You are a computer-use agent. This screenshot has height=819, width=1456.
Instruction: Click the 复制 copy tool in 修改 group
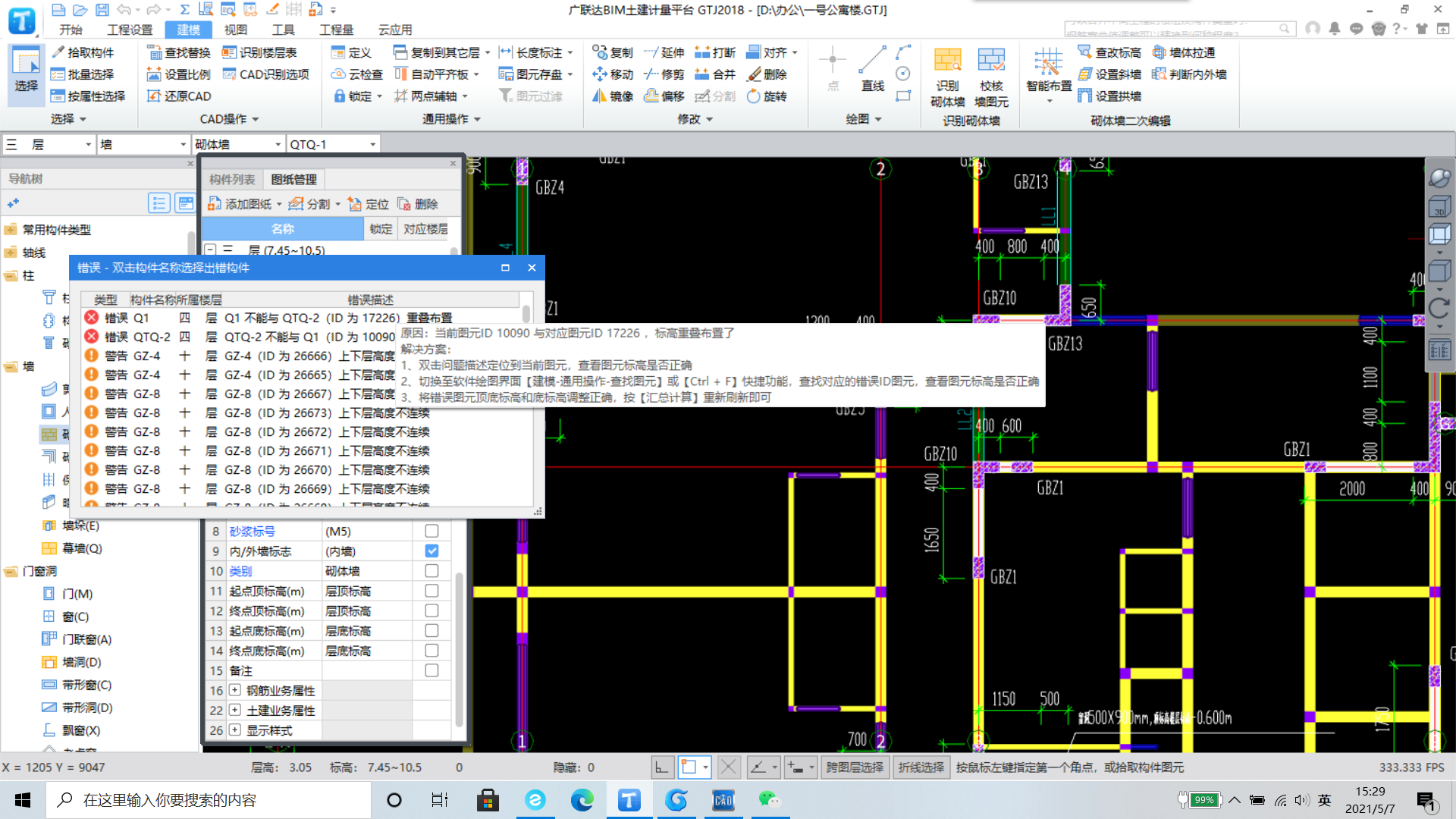pyautogui.click(x=613, y=52)
